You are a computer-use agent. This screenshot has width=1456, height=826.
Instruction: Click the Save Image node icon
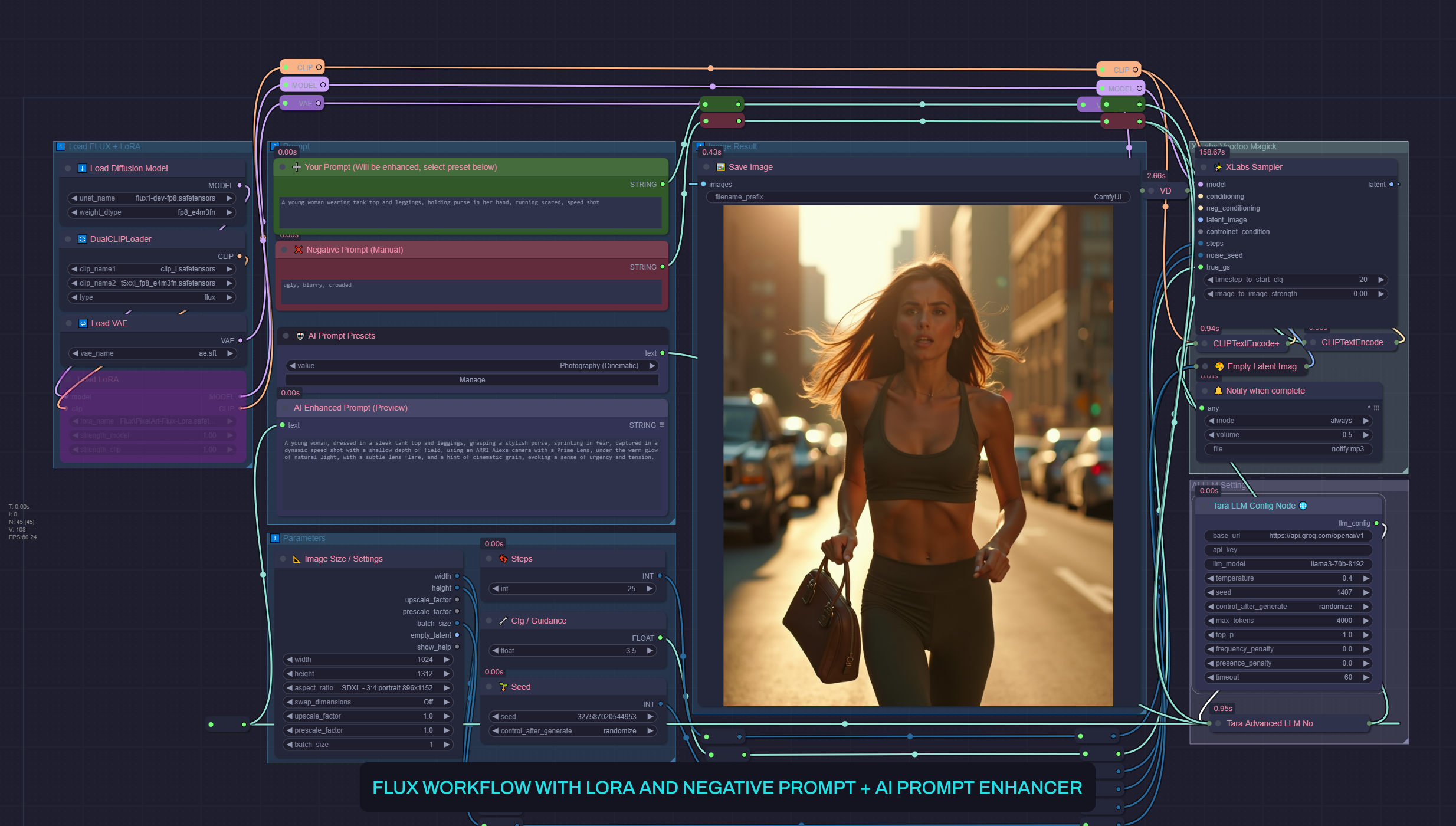(x=720, y=167)
